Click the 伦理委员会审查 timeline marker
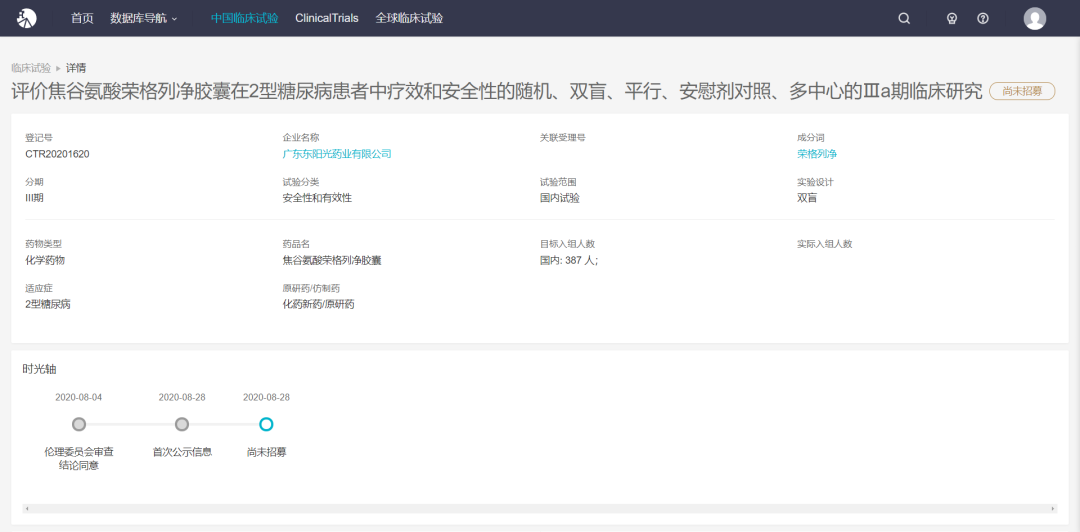1080x532 pixels. point(79,424)
